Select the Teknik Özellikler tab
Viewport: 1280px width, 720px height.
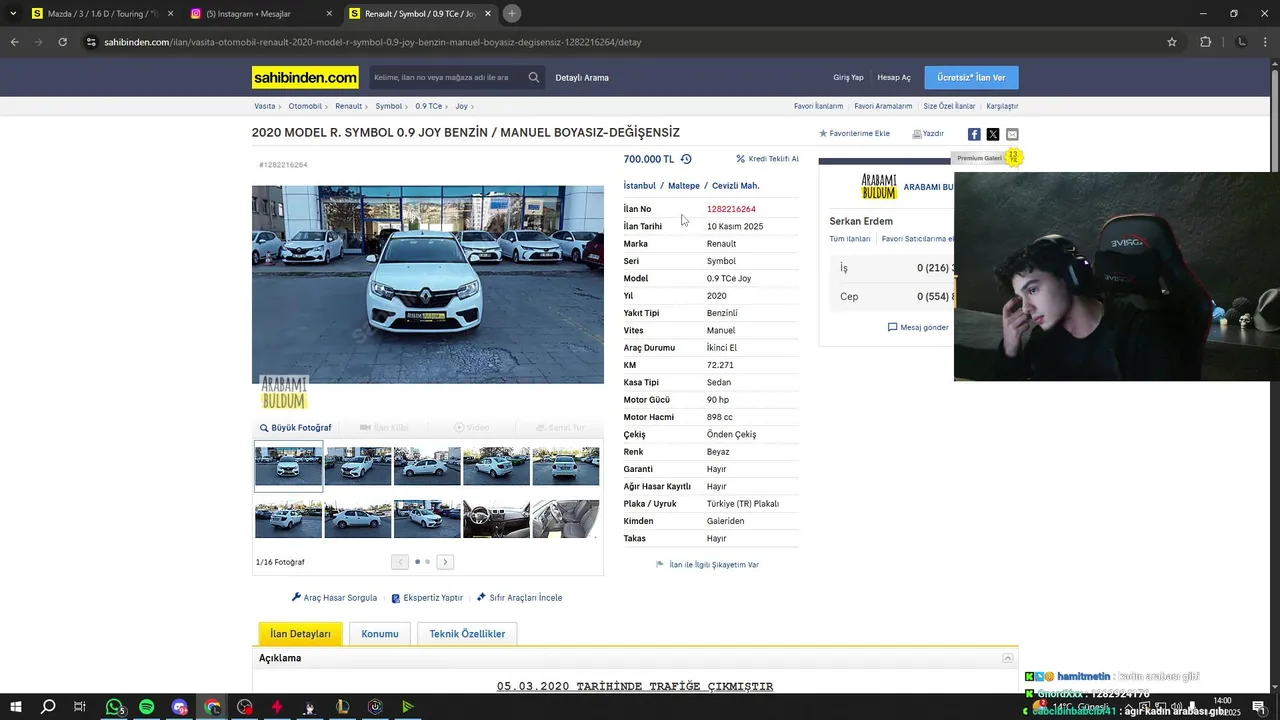467,634
